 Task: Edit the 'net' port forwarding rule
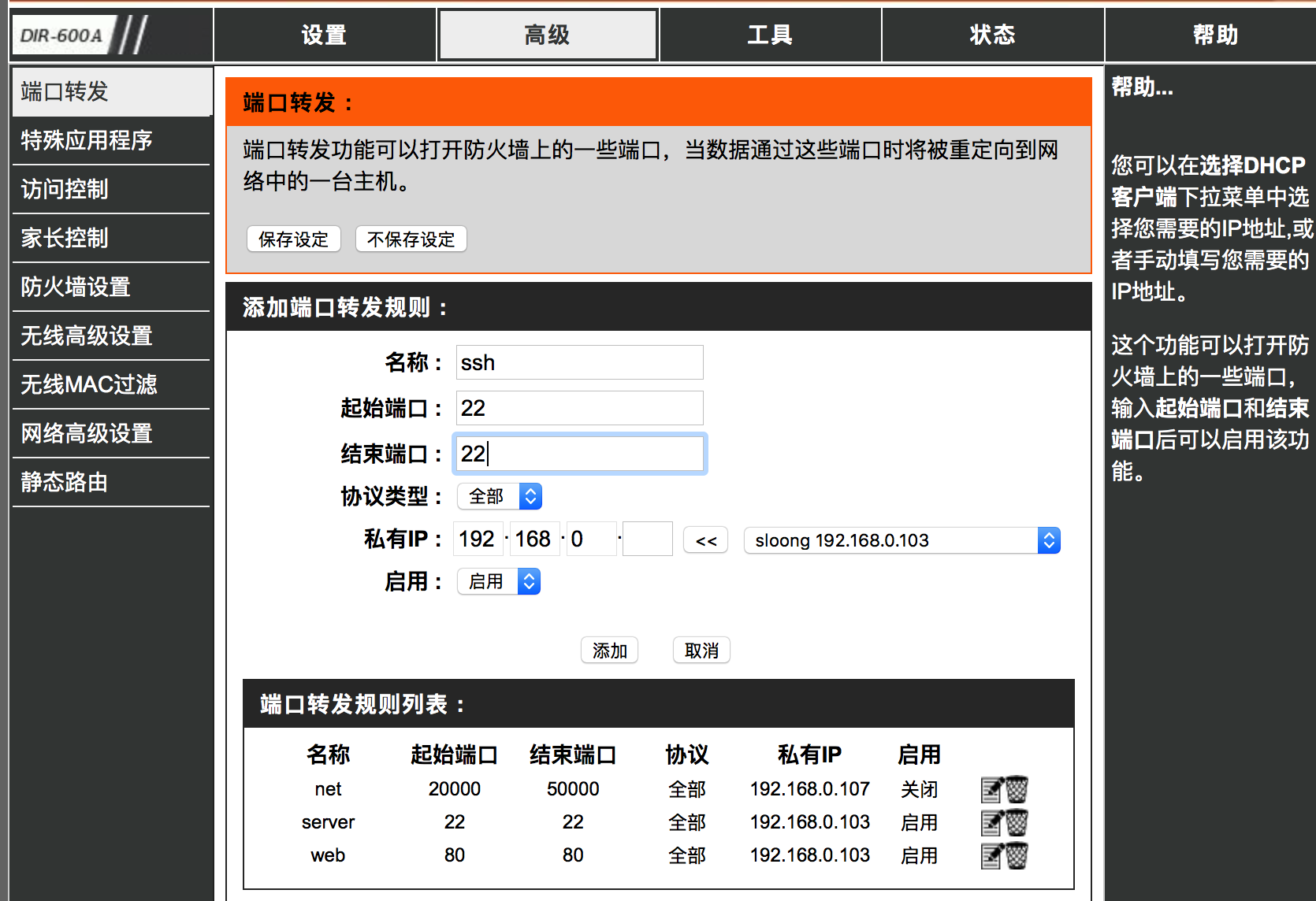991,789
